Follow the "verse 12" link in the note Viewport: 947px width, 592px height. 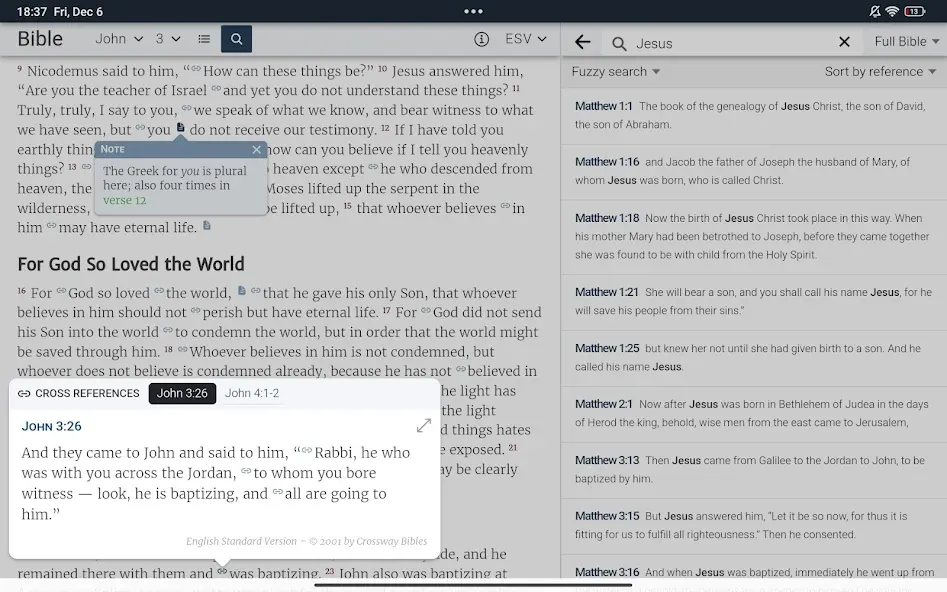(x=124, y=200)
